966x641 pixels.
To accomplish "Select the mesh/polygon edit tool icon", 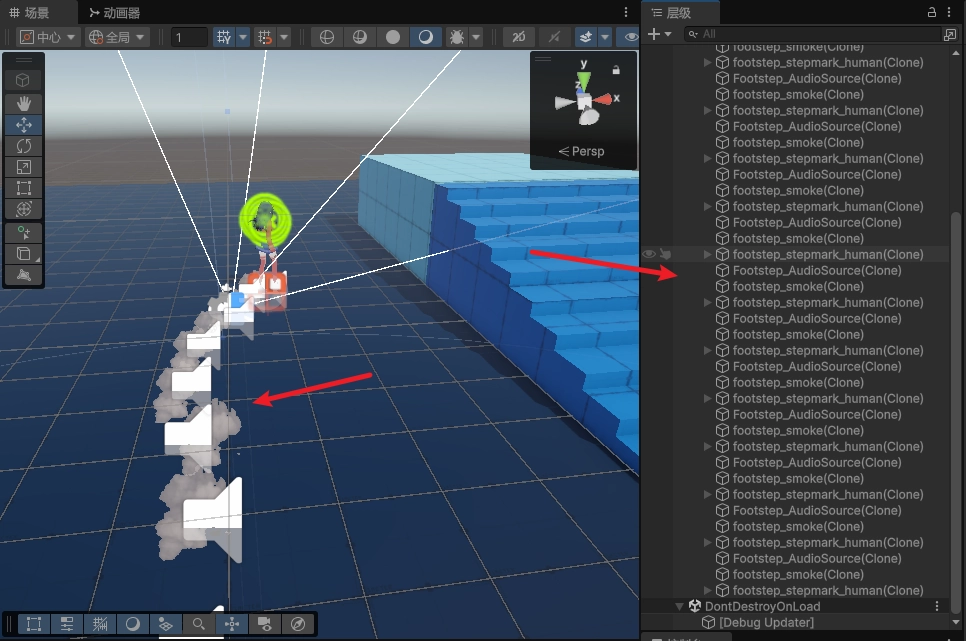I will point(23,275).
